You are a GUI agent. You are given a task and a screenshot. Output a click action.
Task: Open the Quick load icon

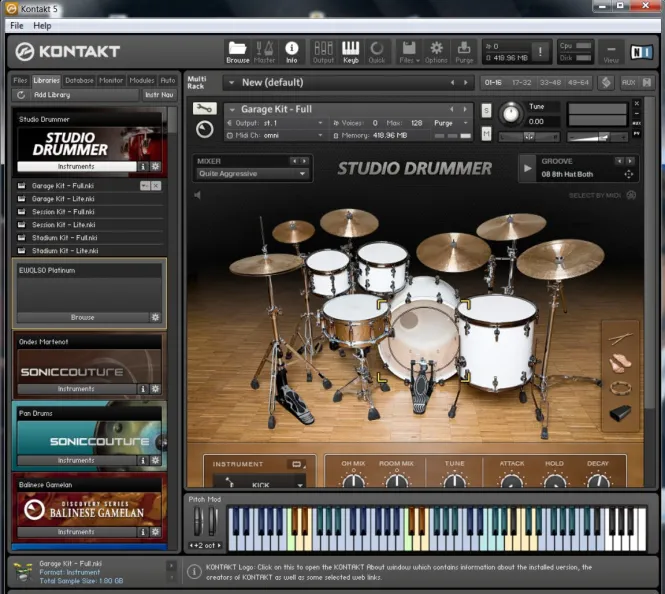click(377, 52)
